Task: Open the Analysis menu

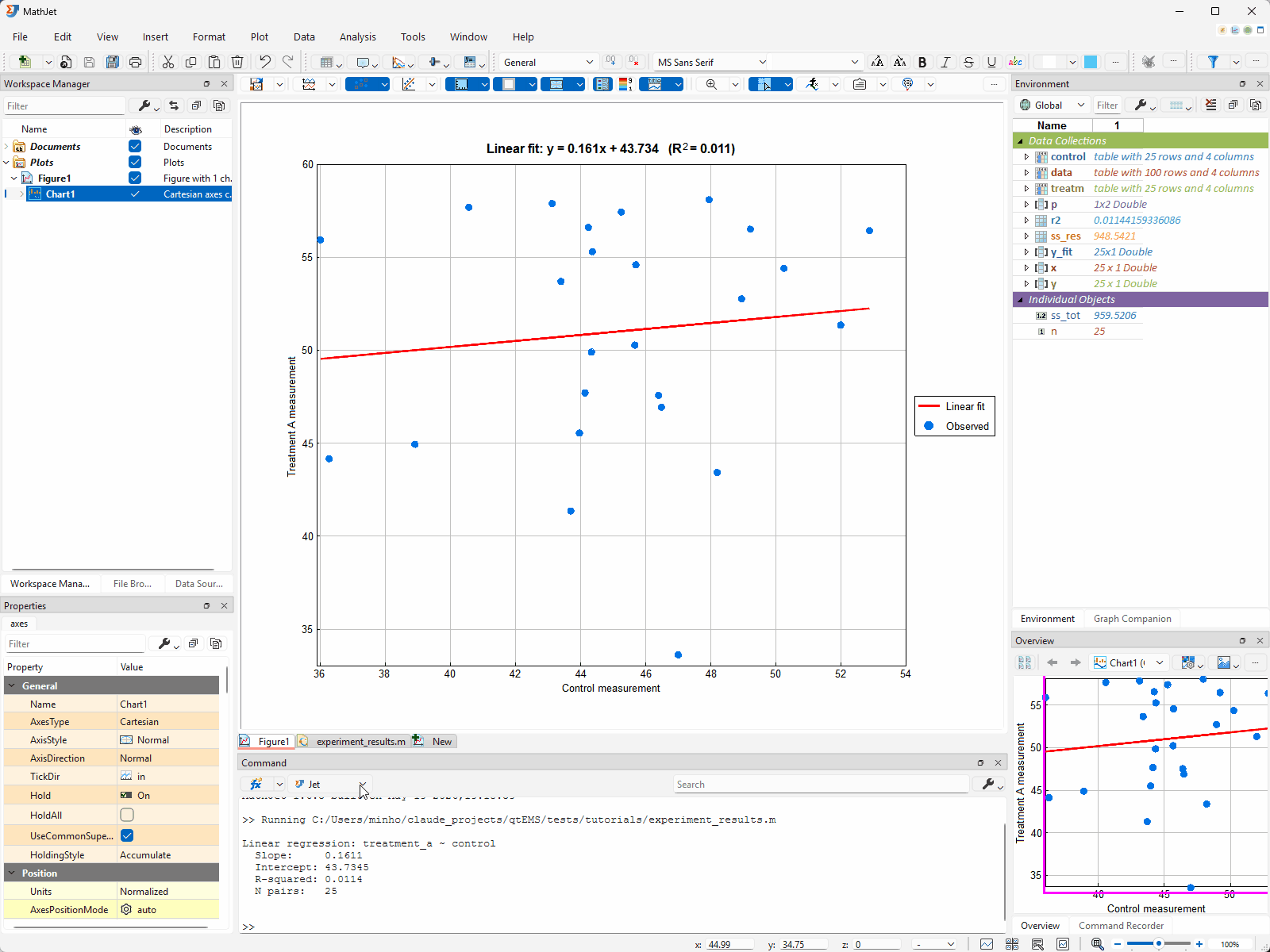Action: [357, 36]
